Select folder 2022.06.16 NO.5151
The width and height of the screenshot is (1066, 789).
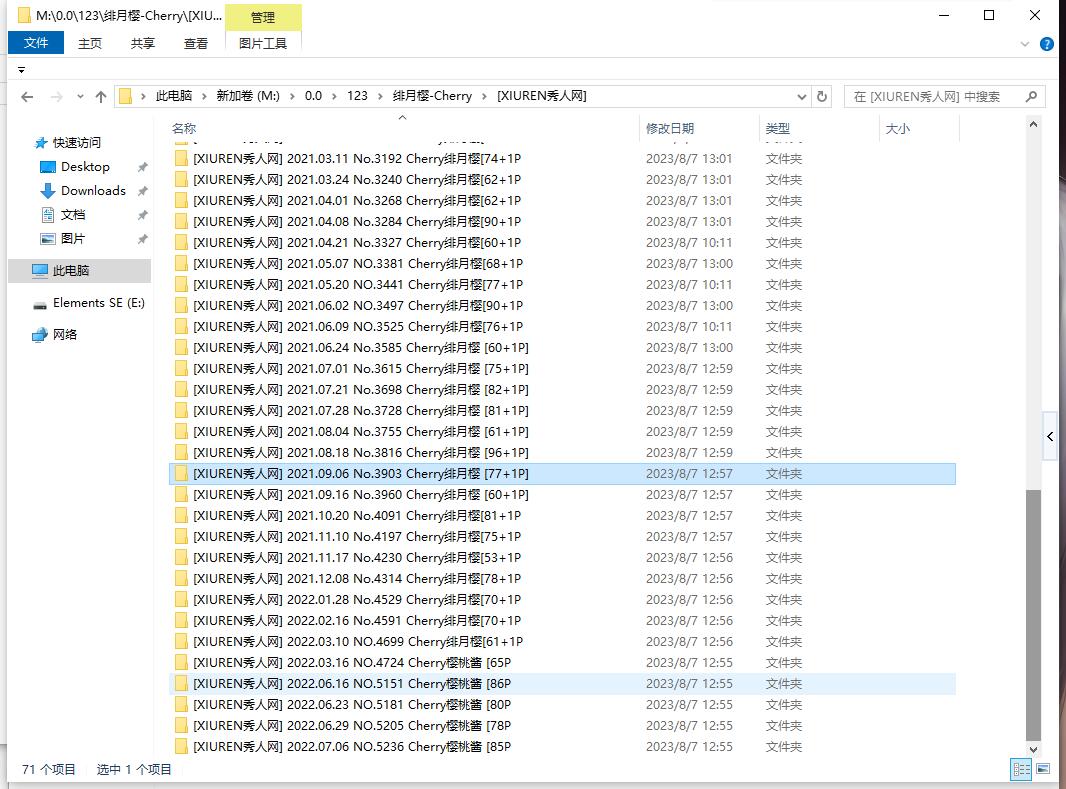(x=562, y=684)
